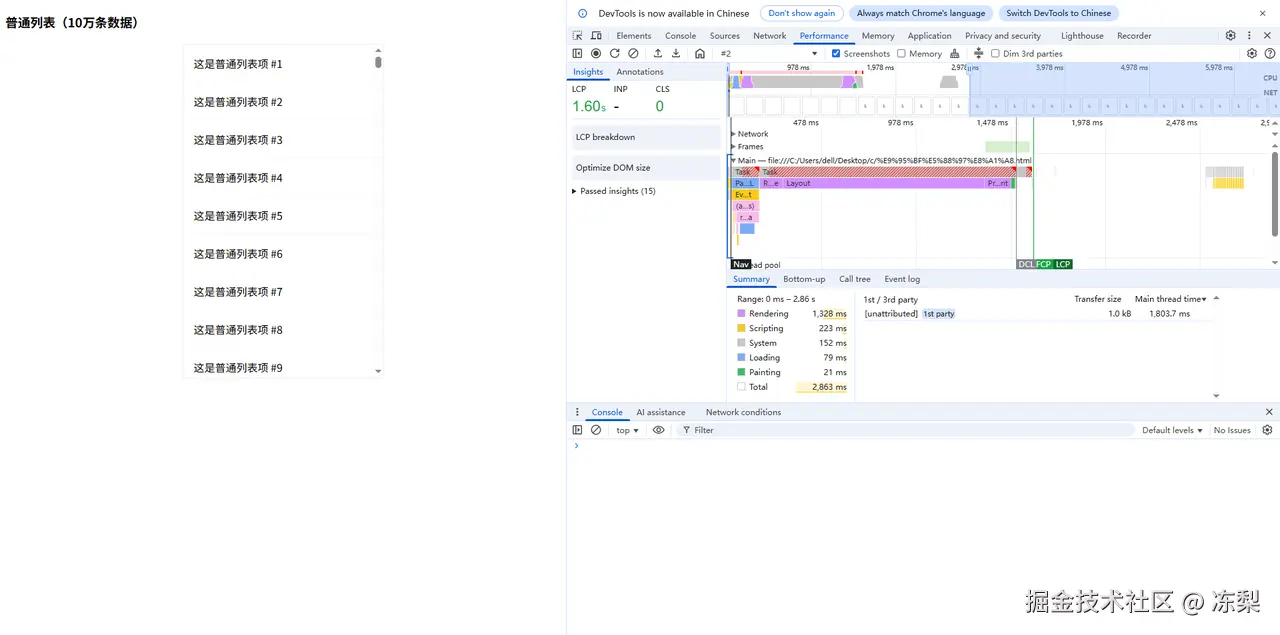The image size is (1280, 635).
Task: Go to Performance landing home icon
Action: (x=700, y=54)
